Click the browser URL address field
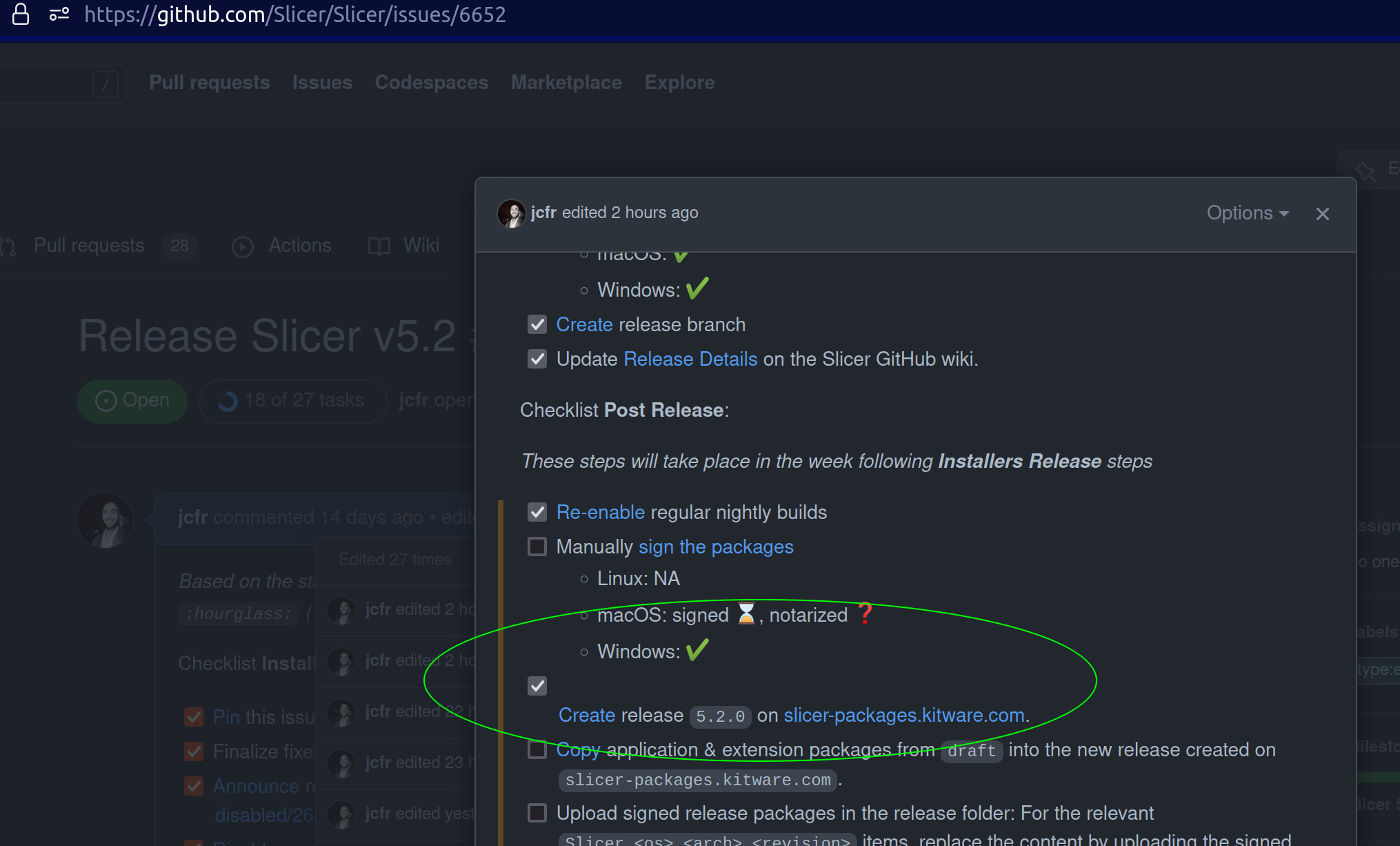The image size is (1400, 846). click(295, 14)
